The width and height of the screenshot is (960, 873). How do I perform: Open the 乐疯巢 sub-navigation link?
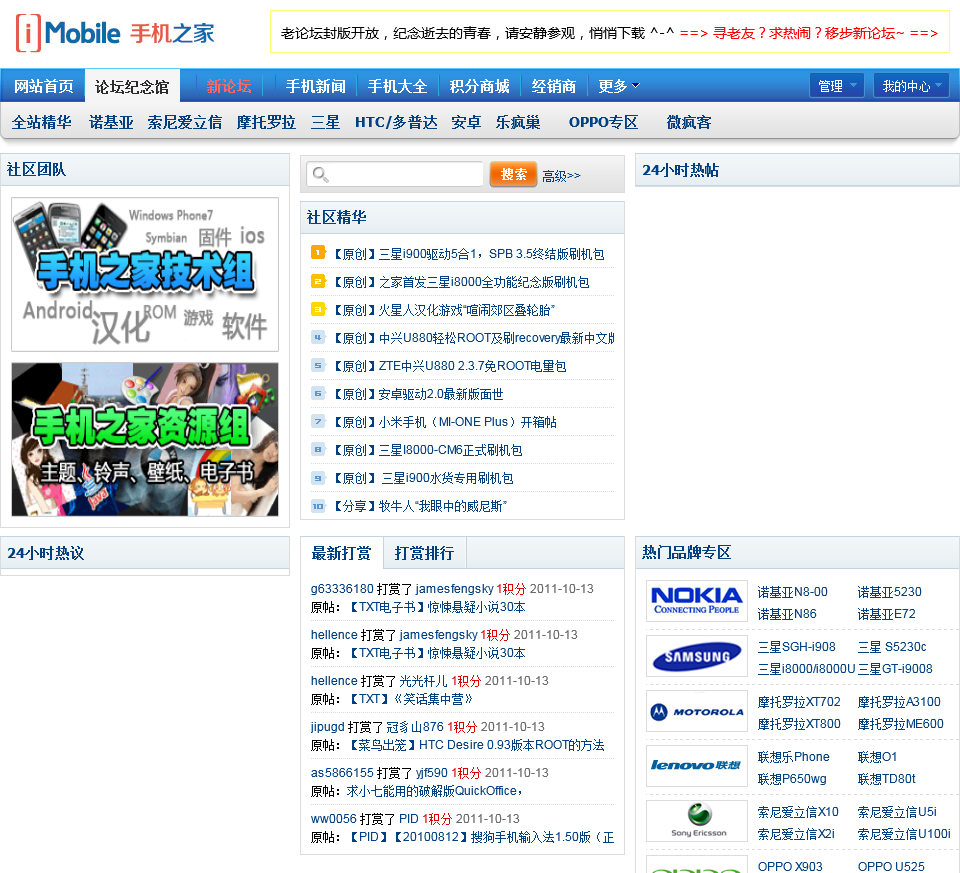point(518,122)
